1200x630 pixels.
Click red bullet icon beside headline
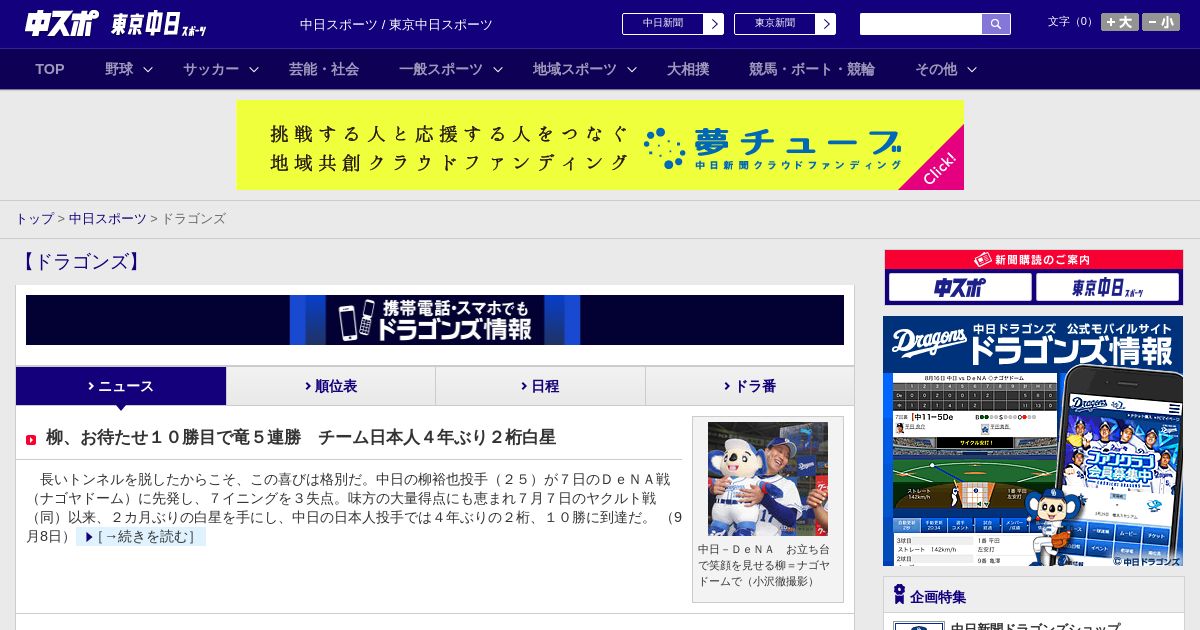point(31,439)
